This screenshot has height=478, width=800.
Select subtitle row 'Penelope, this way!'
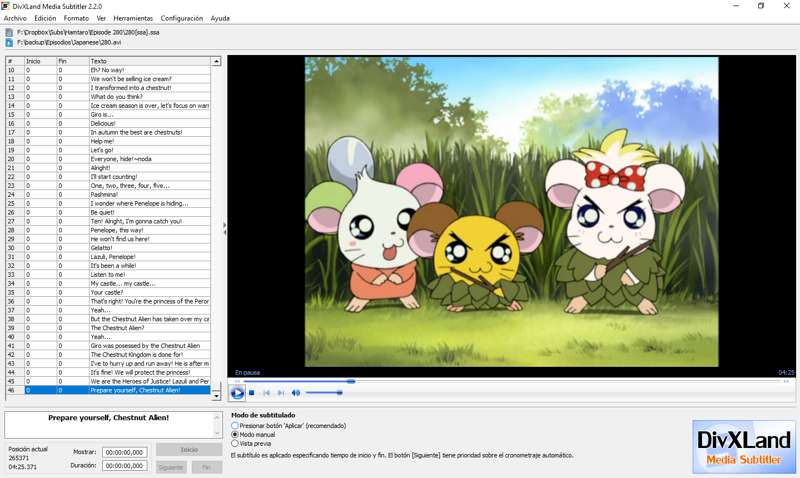click(x=108, y=230)
